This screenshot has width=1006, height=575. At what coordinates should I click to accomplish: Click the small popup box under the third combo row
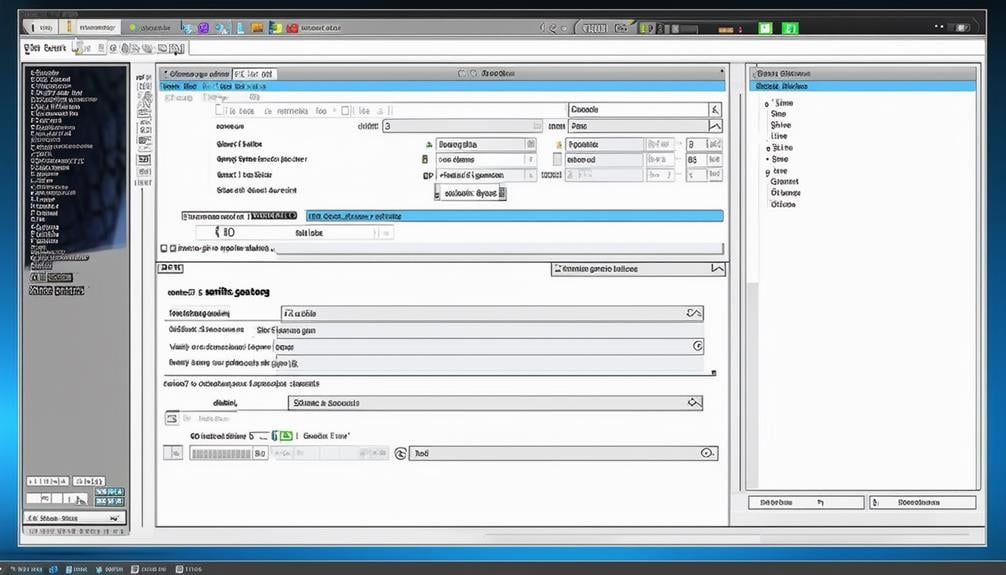tap(470, 193)
